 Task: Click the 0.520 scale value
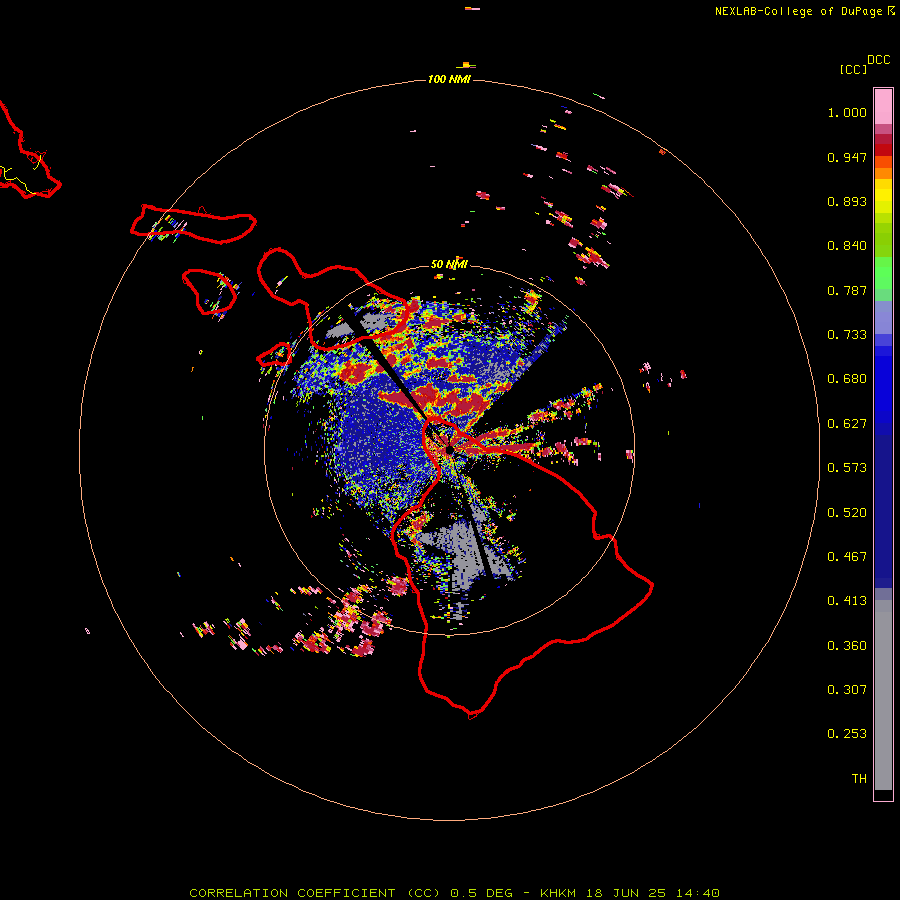tap(847, 513)
